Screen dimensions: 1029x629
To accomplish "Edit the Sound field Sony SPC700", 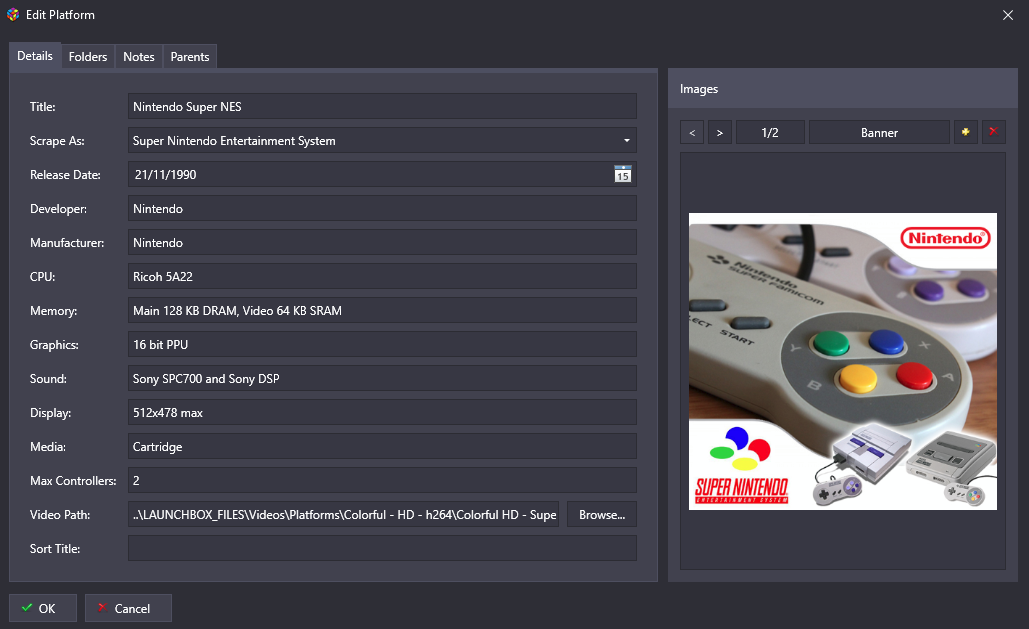I will pos(382,379).
